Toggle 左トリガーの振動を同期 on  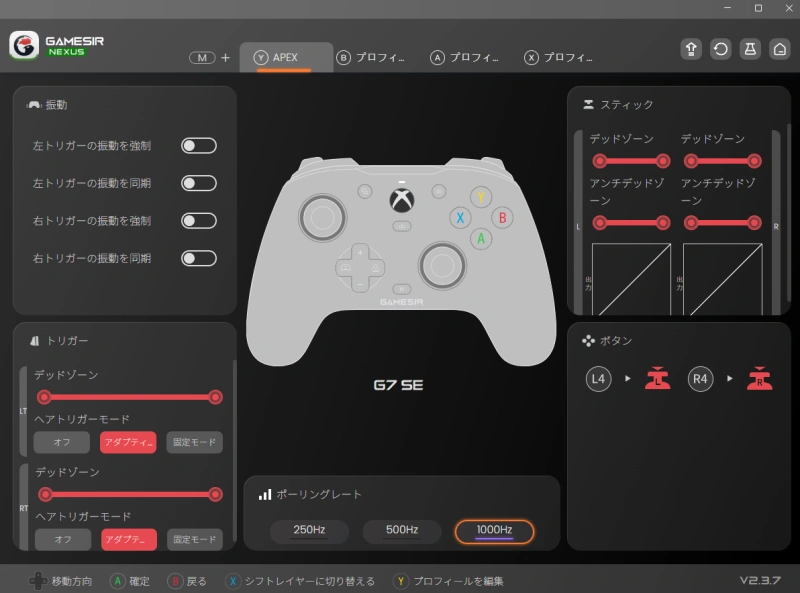pos(199,182)
